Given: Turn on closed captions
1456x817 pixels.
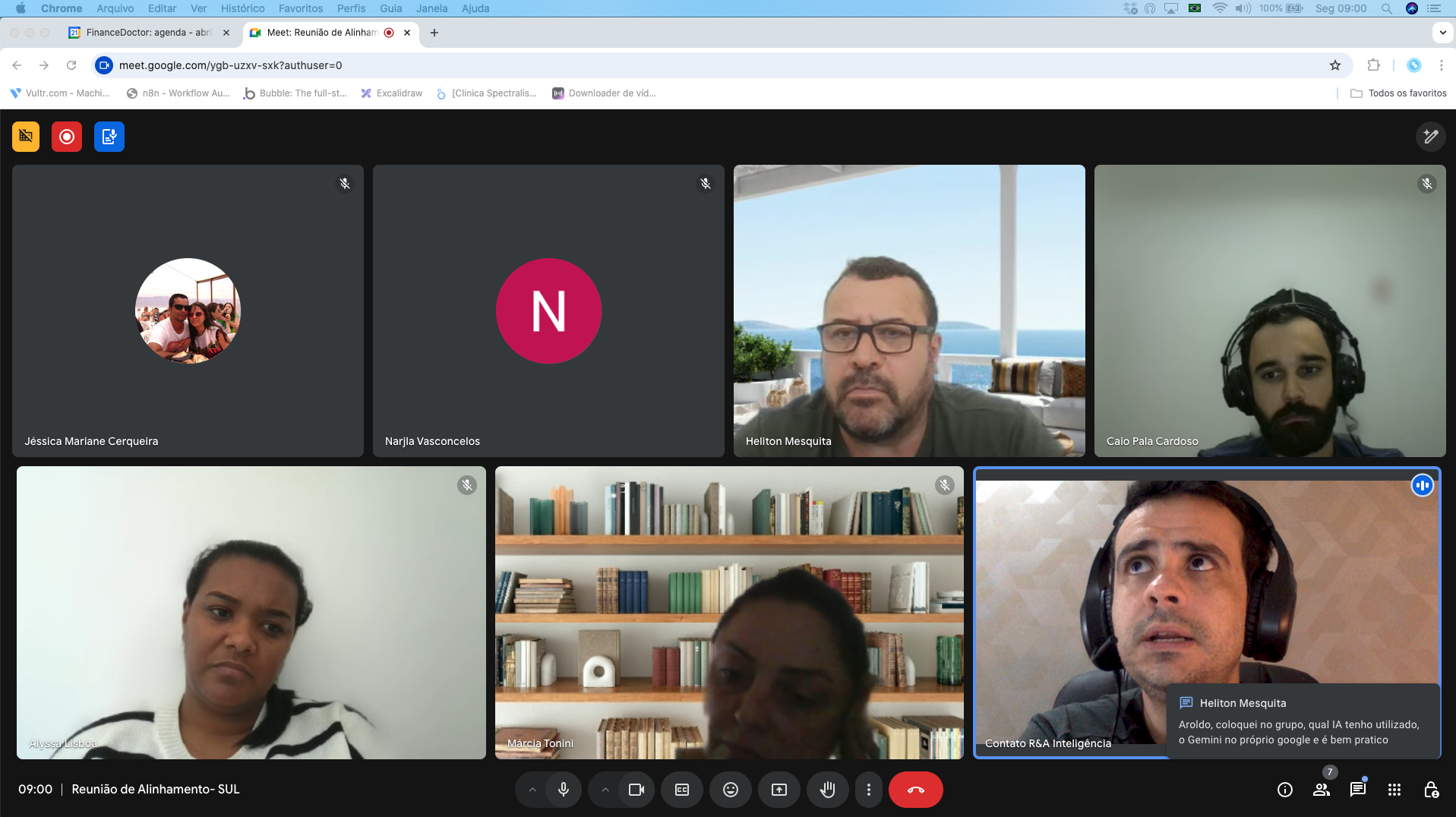Looking at the screenshot, I should (682, 790).
